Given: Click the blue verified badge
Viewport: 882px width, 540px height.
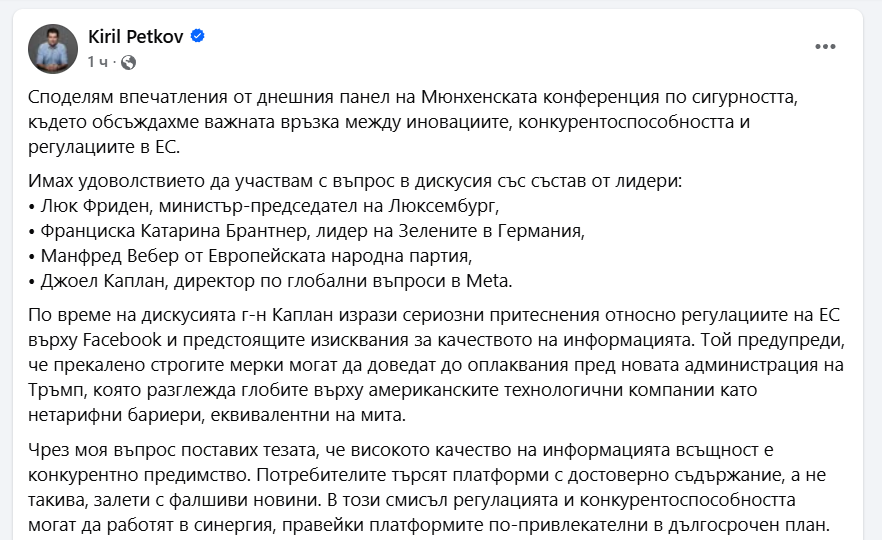Looking at the screenshot, I should (x=198, y=37).
